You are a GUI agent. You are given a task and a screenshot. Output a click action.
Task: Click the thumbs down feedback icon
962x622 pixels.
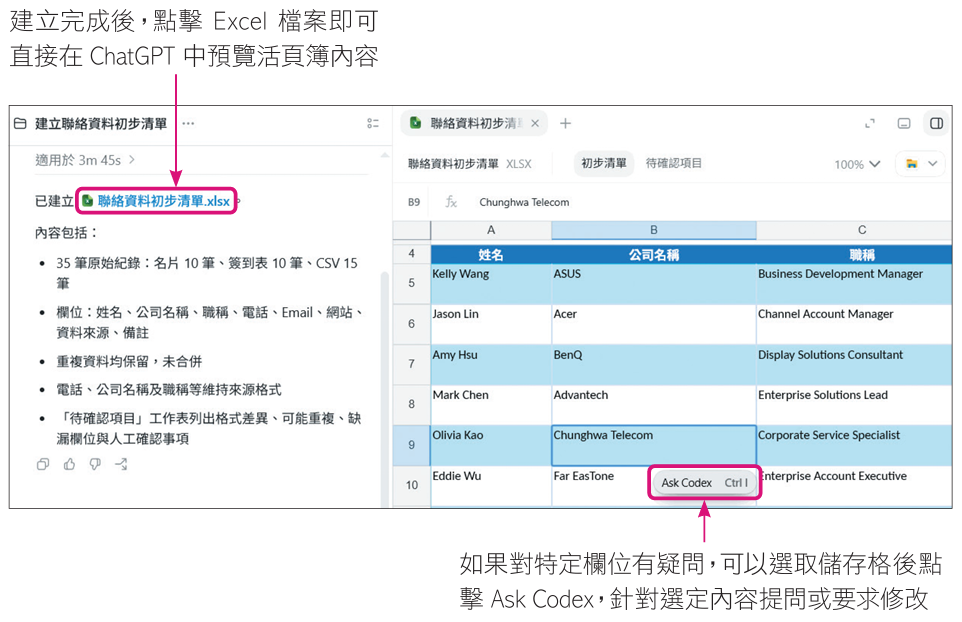[x=95, y=464]
